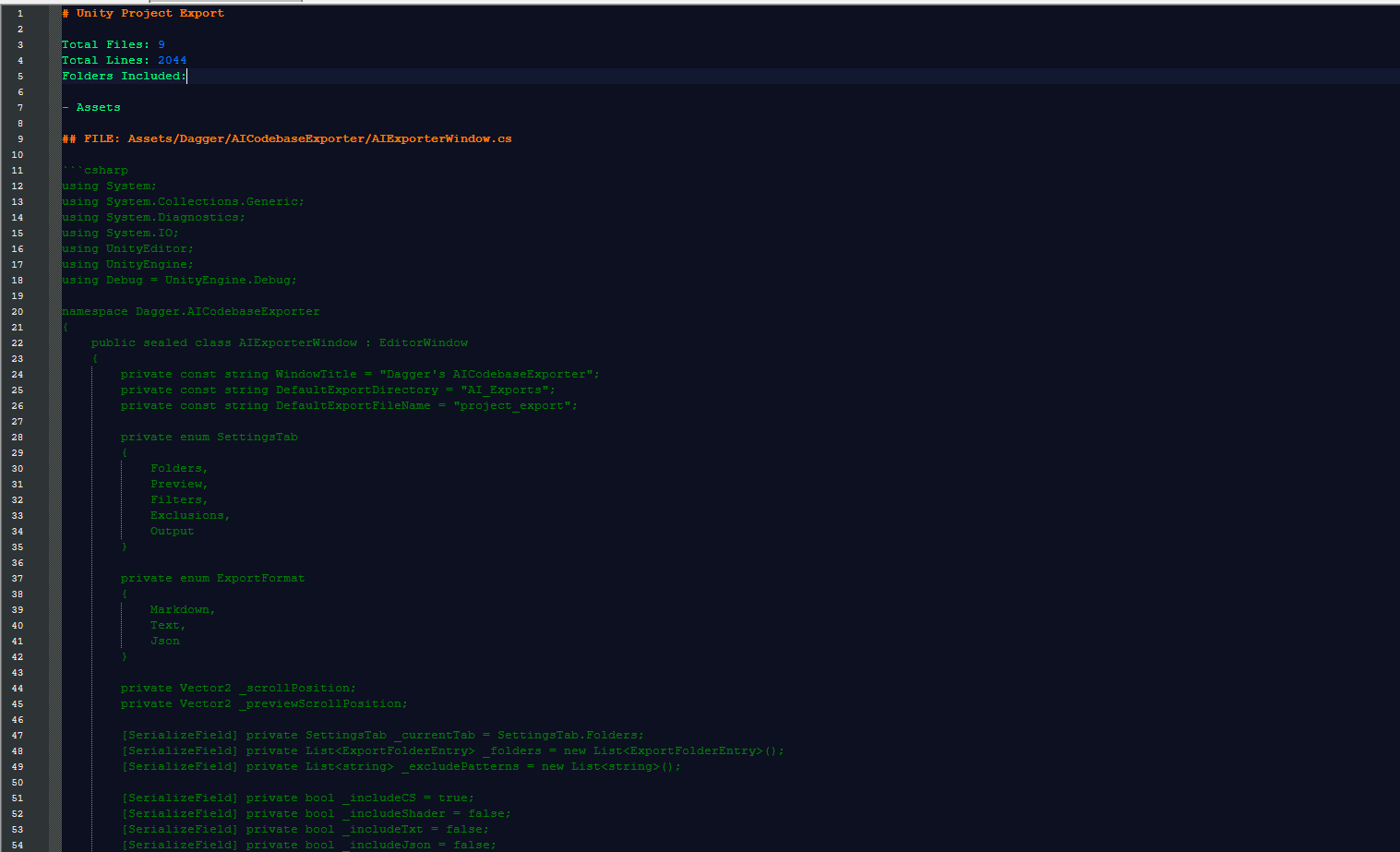Screen dimensions: 1400x852
Task: Click the '- Assets' list item
Action: tap(91, 106)
